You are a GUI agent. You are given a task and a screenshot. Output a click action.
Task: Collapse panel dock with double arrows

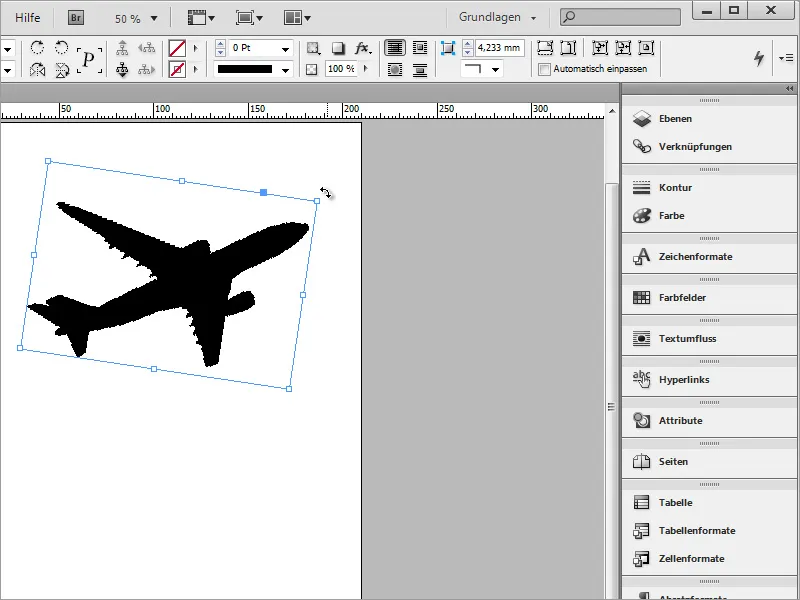(790, 89)
